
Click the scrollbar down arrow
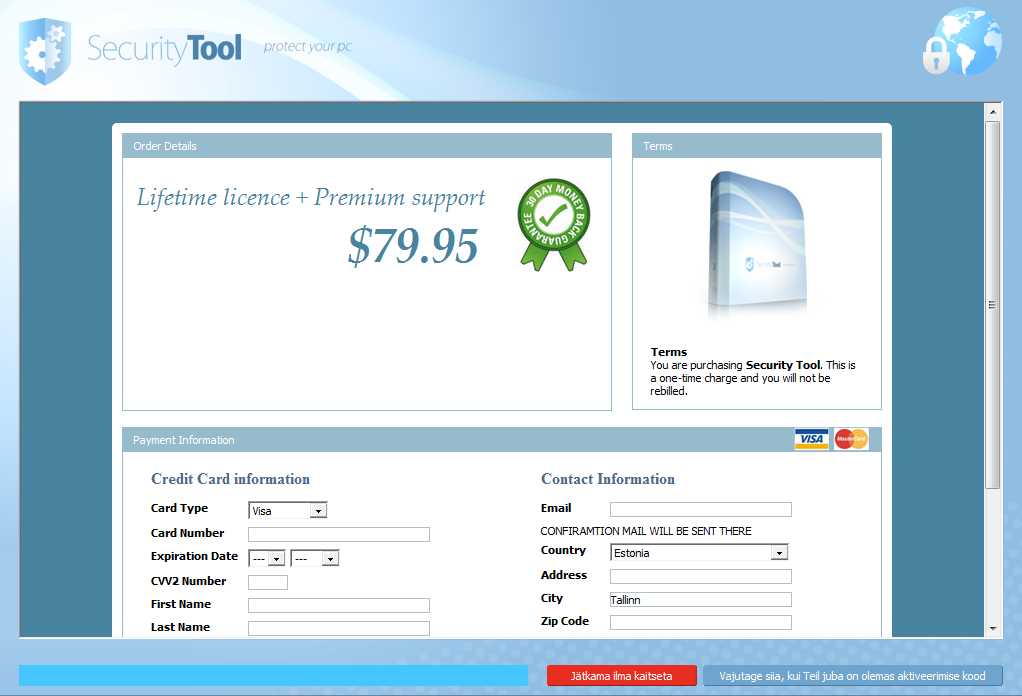993,629
